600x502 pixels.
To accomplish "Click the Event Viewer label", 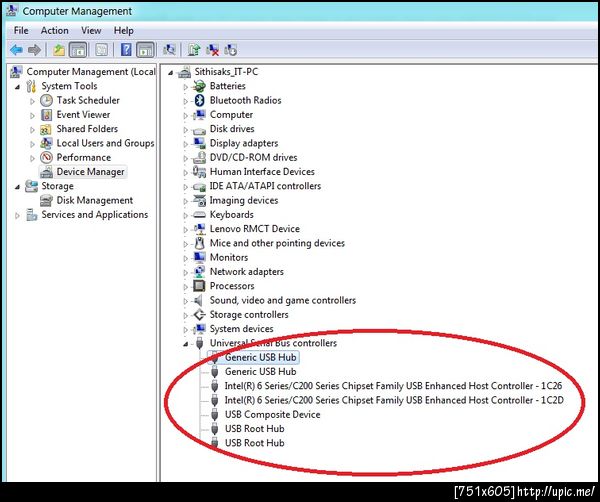I will tap(83, 115).
